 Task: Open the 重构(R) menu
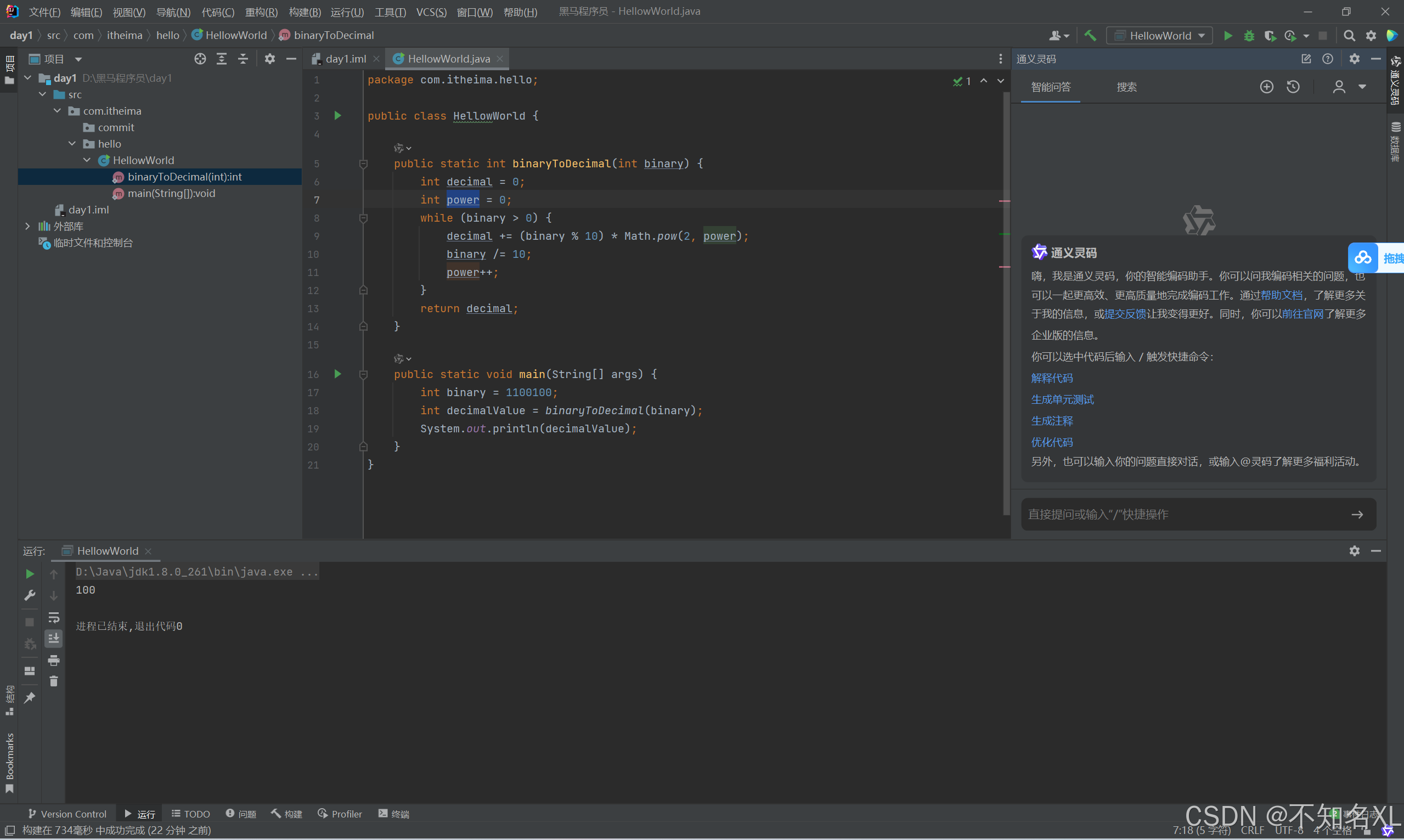coord(261,12)
